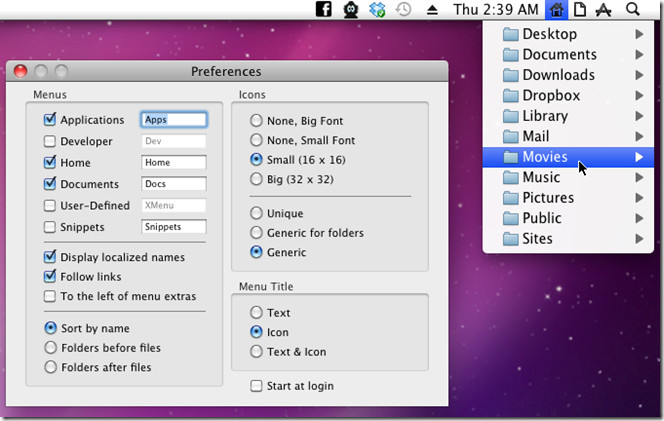Expand the Music submenu arrow

[639, 177]
